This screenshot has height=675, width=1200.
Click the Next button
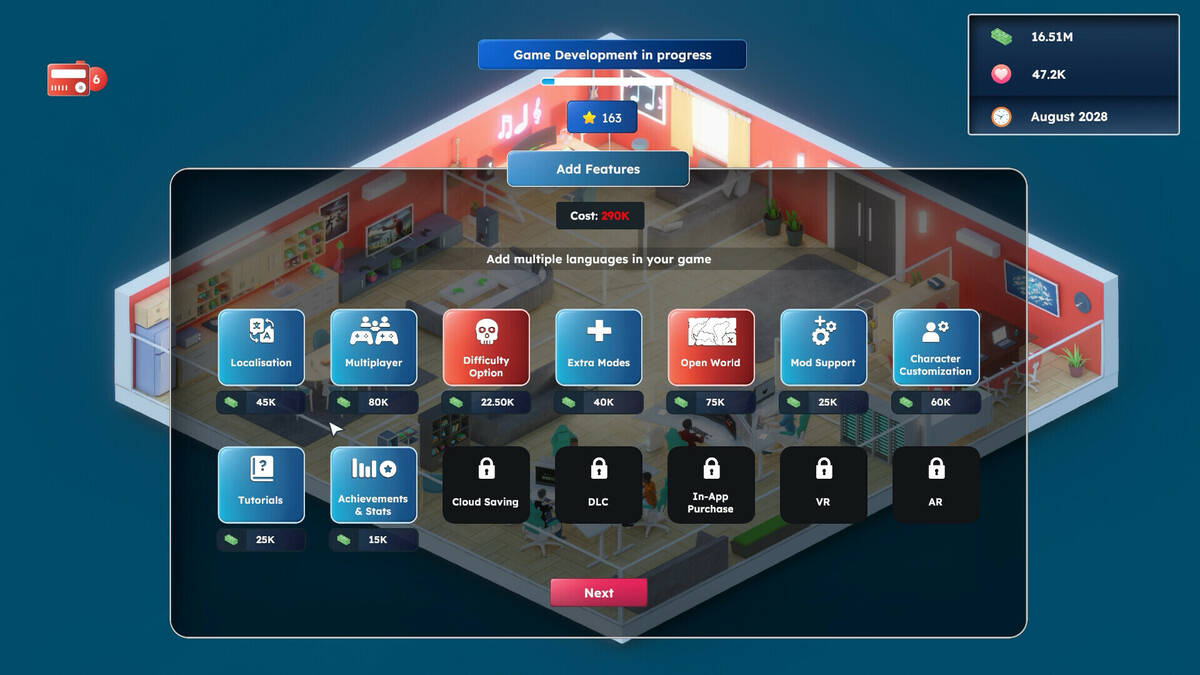tap(599, 593)
